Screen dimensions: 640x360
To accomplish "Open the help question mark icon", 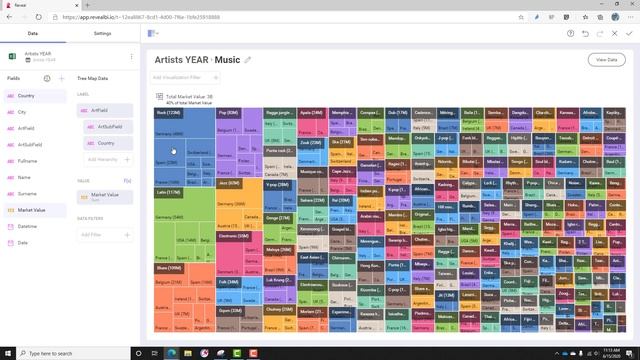I will point(571,33).
